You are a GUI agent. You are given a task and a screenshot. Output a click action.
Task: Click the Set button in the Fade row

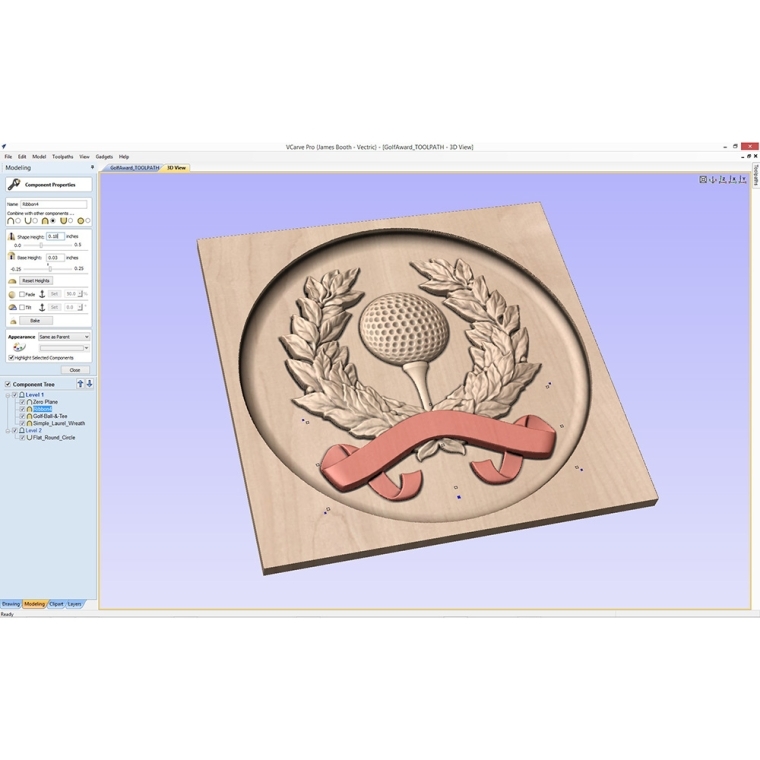pos(54,294)
